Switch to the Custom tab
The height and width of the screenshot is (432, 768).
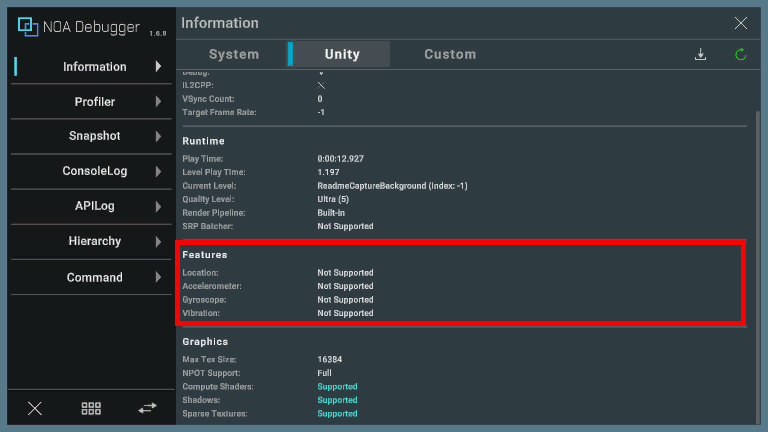click(x=450, y=54)
